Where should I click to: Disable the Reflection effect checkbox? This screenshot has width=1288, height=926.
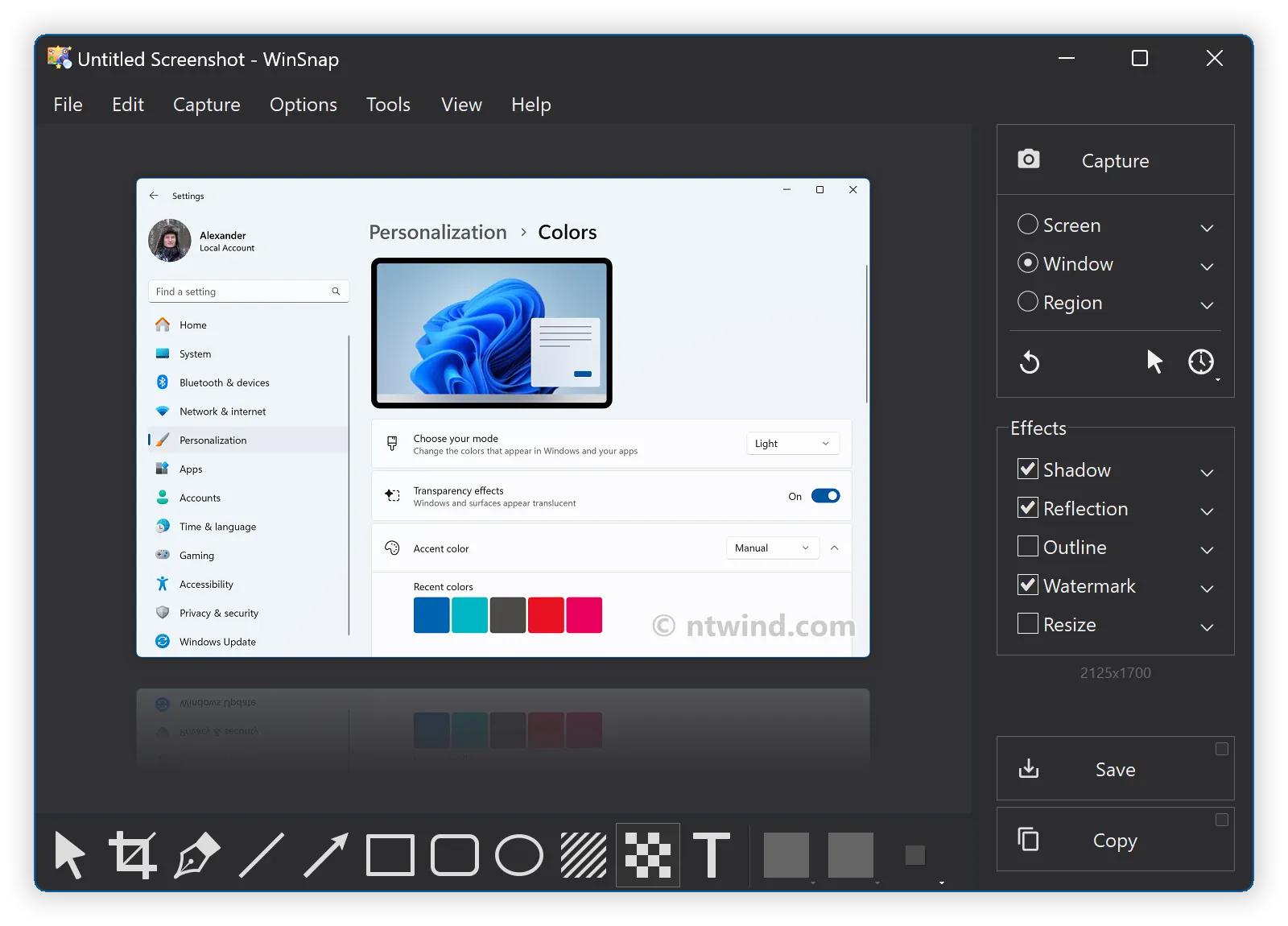1028,507
